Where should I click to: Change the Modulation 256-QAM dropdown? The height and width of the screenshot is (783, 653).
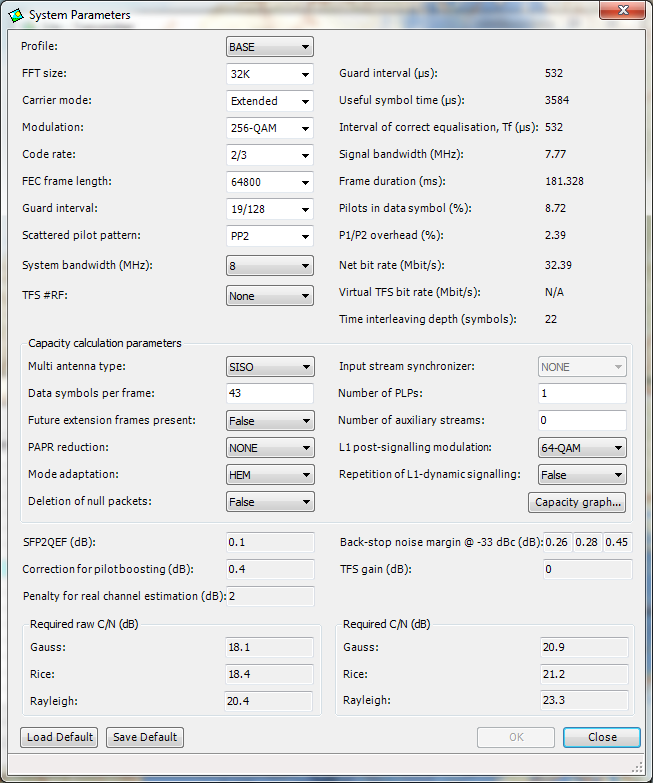(x=270, y=128)
